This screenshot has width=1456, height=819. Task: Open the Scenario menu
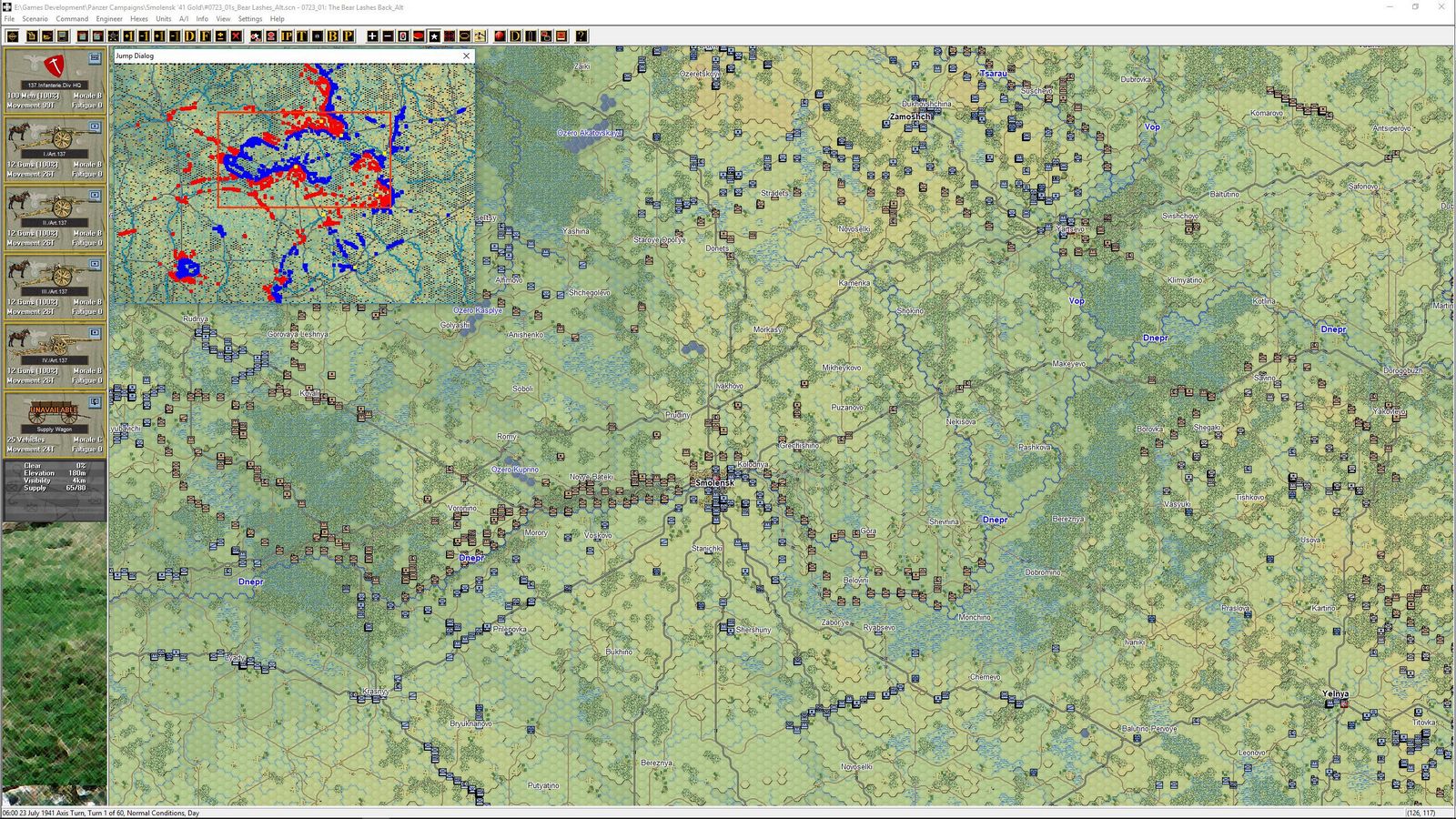(x=35, y=18)
